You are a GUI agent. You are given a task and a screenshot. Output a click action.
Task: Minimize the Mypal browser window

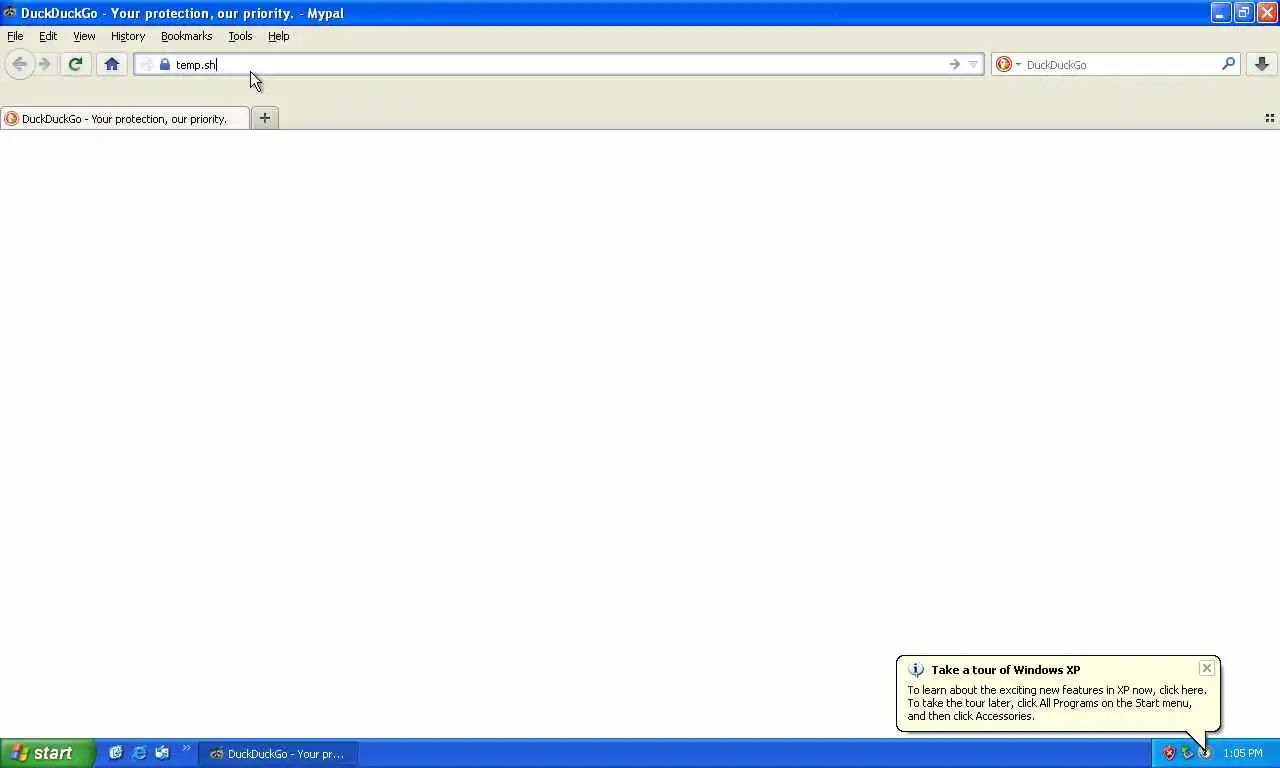pos(1221,13)
